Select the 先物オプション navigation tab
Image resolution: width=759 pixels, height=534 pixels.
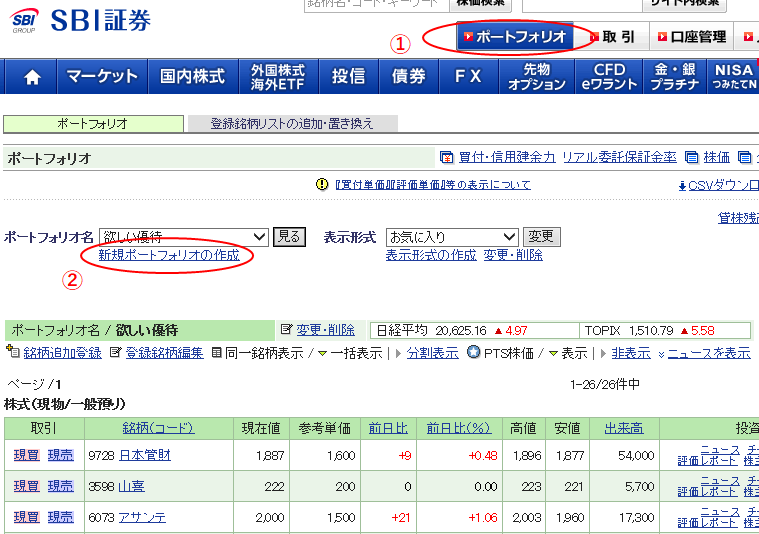[x=537, y=76]
